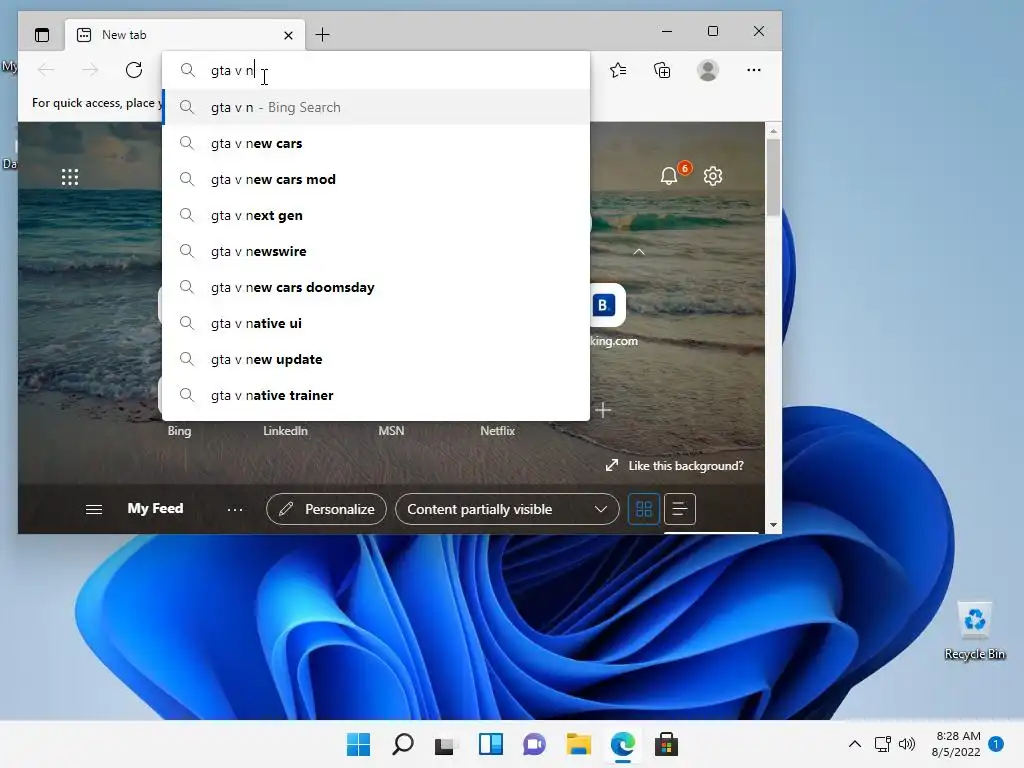Switch feed to list view
Image resolution: width=1024 pixels, height=768 pixels.
(680, 509)
